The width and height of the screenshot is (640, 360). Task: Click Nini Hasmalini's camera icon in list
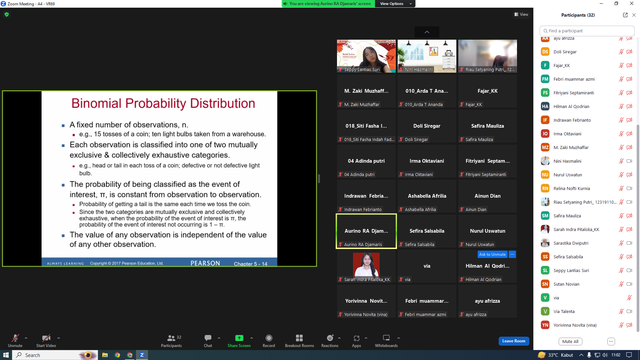629,161
